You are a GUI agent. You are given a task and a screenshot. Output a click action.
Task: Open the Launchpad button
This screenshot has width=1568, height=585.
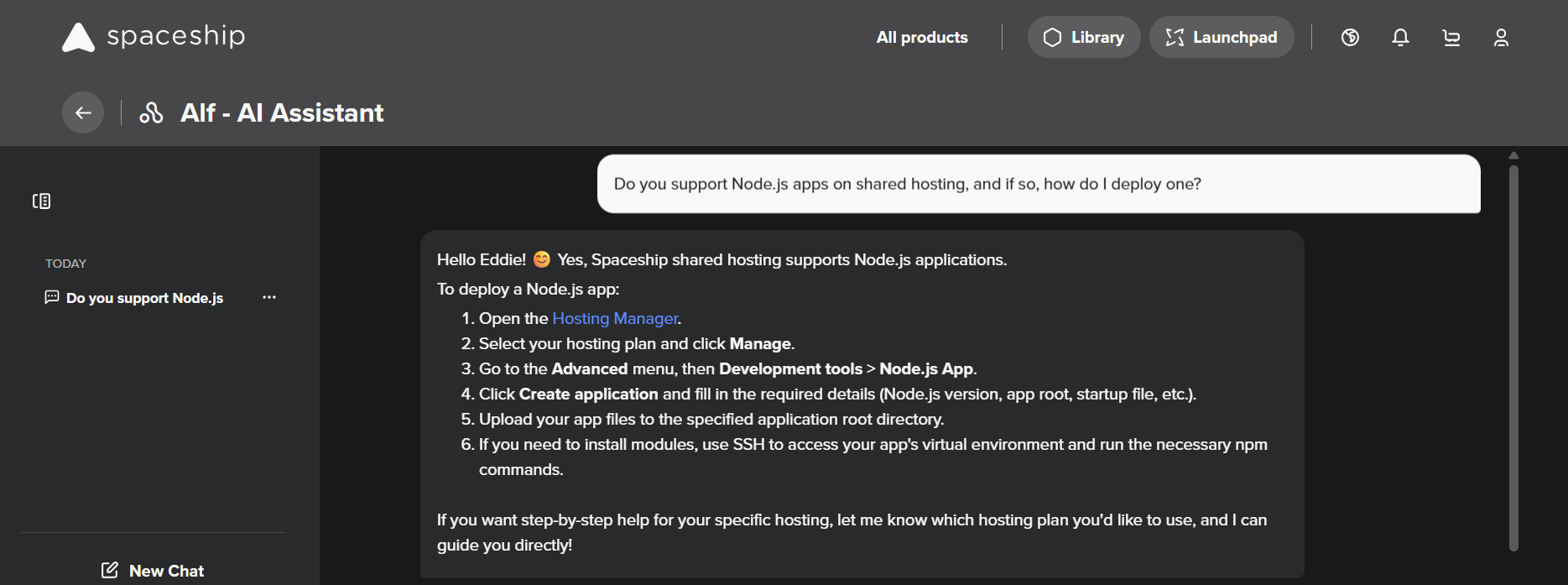[1222, 37]
